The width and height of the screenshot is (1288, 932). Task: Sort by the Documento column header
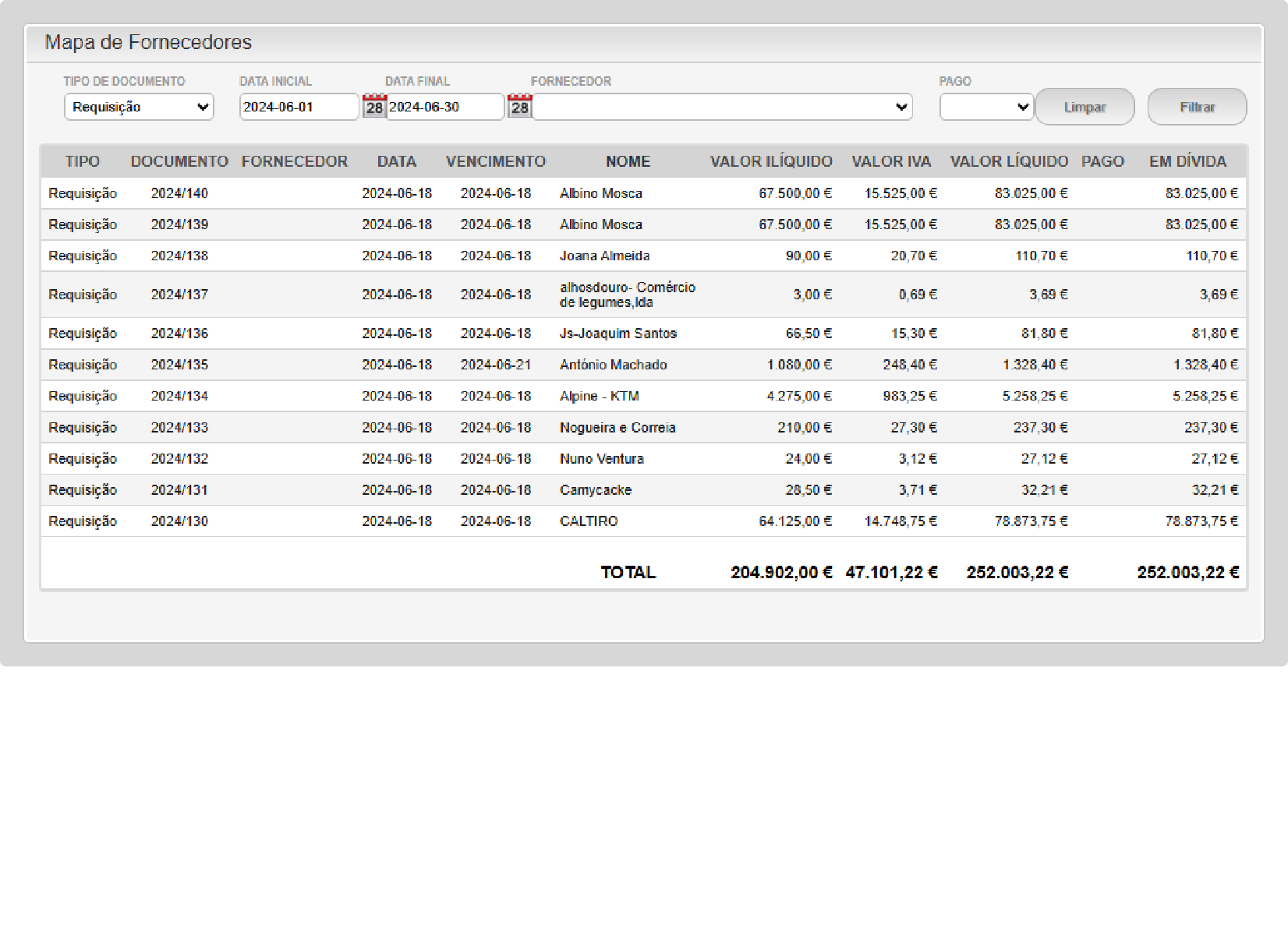coord(179,161)
